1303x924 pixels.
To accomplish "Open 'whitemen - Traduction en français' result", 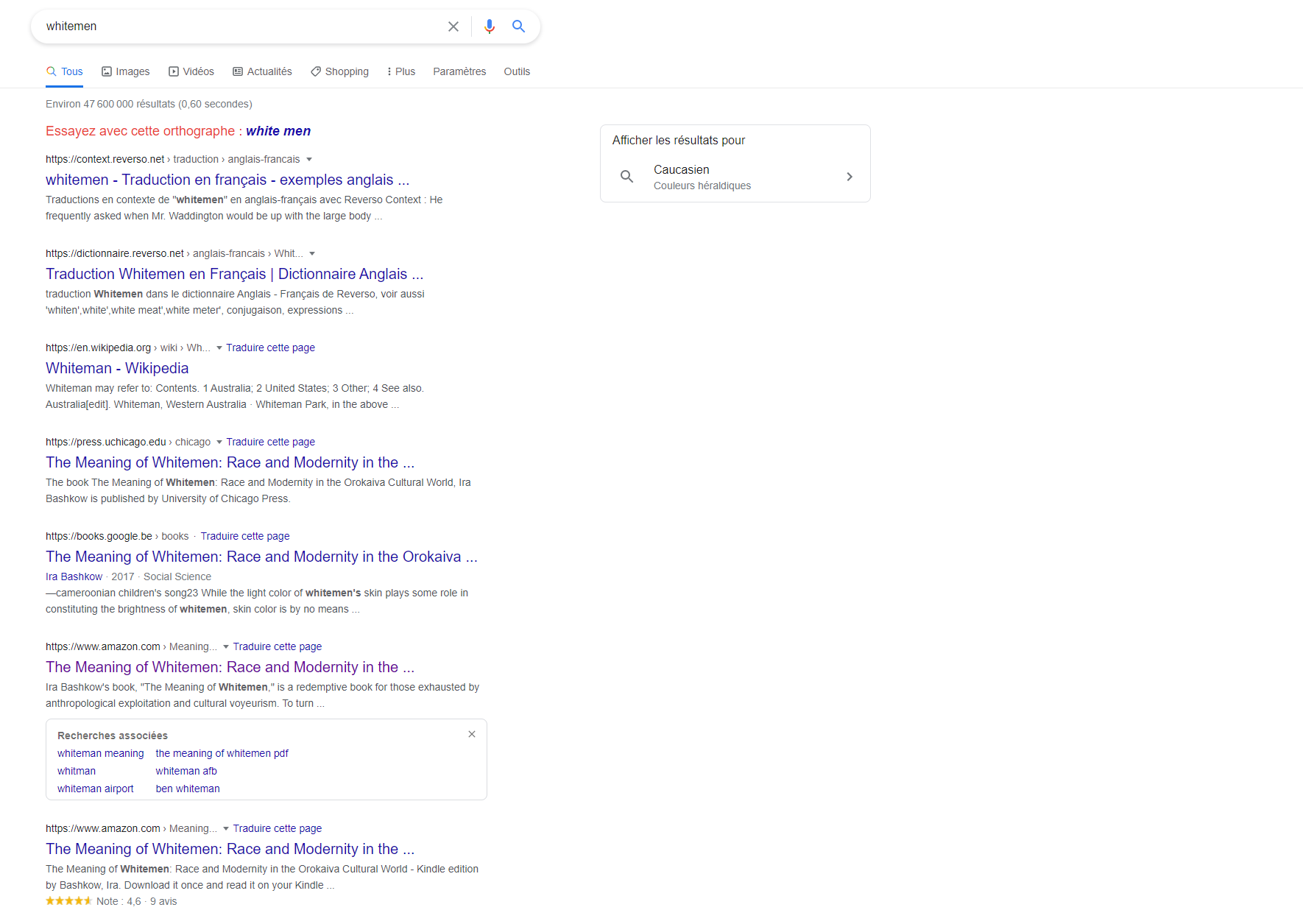I will (x=227, y=180).
